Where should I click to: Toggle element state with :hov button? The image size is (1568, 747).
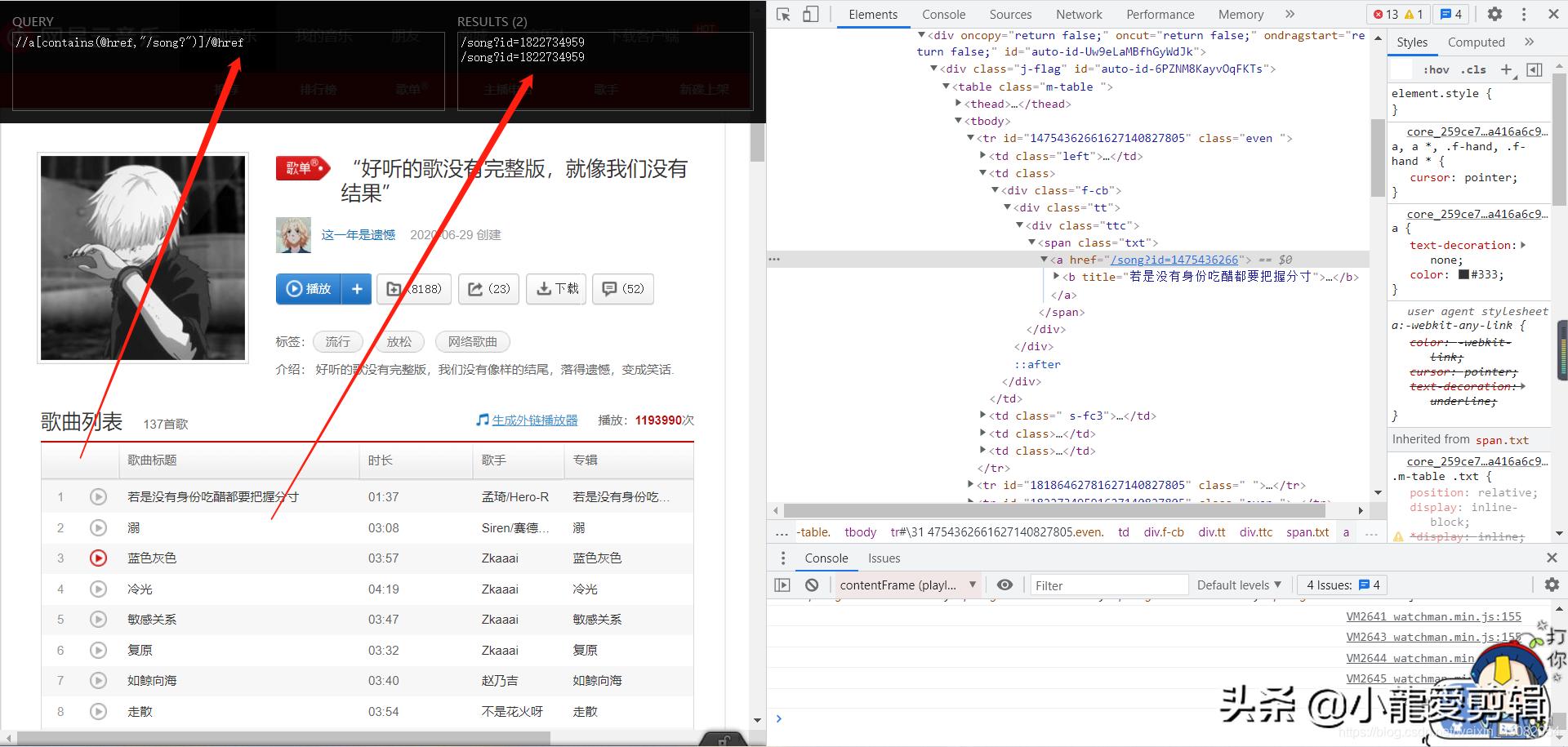(x=1436, y=69)
